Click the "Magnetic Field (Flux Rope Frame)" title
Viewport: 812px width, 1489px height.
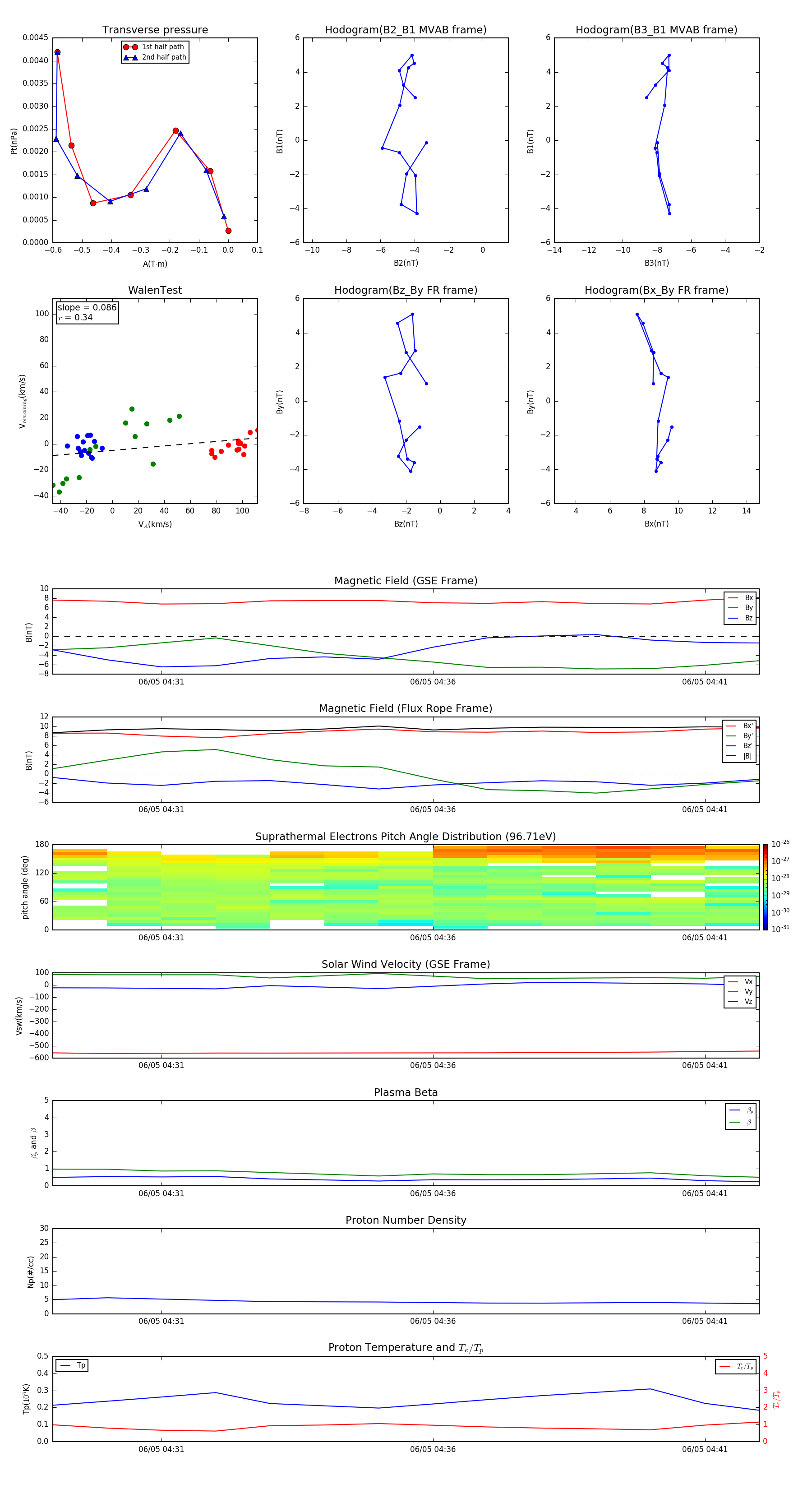pyautogui.click(x=406, y=709)
